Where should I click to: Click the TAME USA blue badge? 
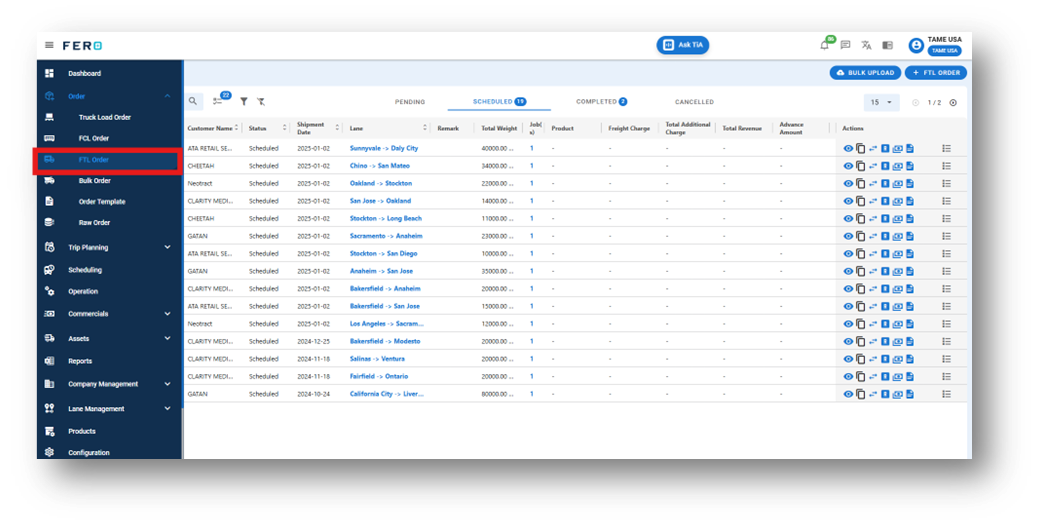click(944, 50)
